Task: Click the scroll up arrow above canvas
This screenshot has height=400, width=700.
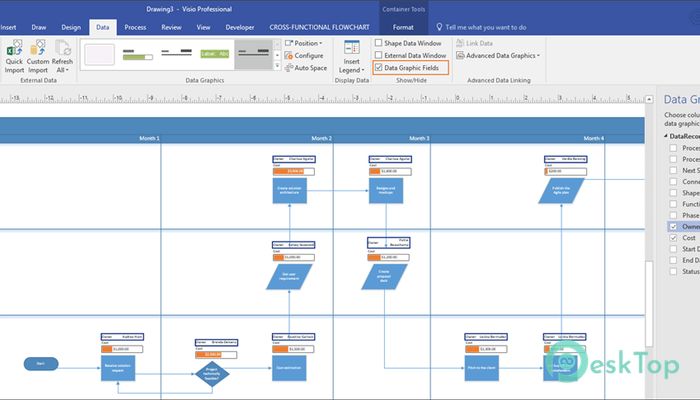Action: [x=649, y=99]
